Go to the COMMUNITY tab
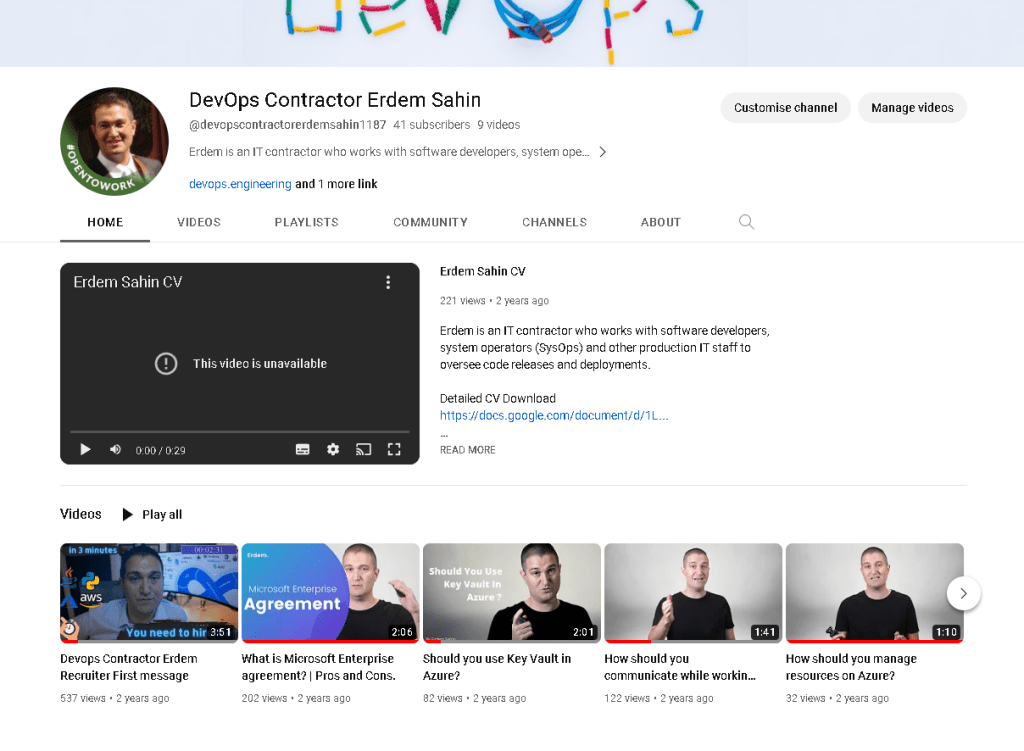 click(x=430, y=222)
